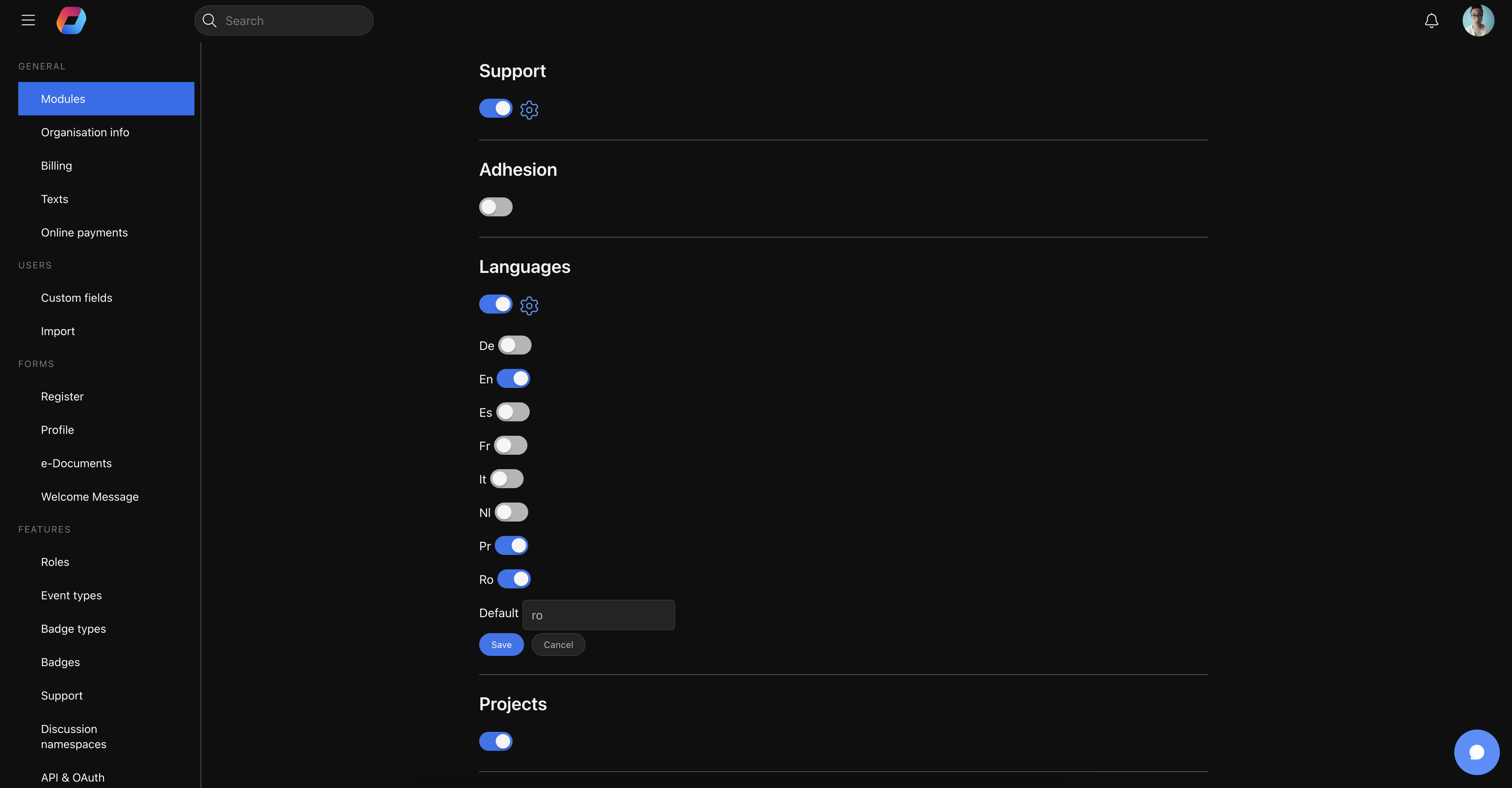The width and height of the screenshot is (1512, 788).
Task: Open the user profile avatar
Action: tap(1477, 21)
